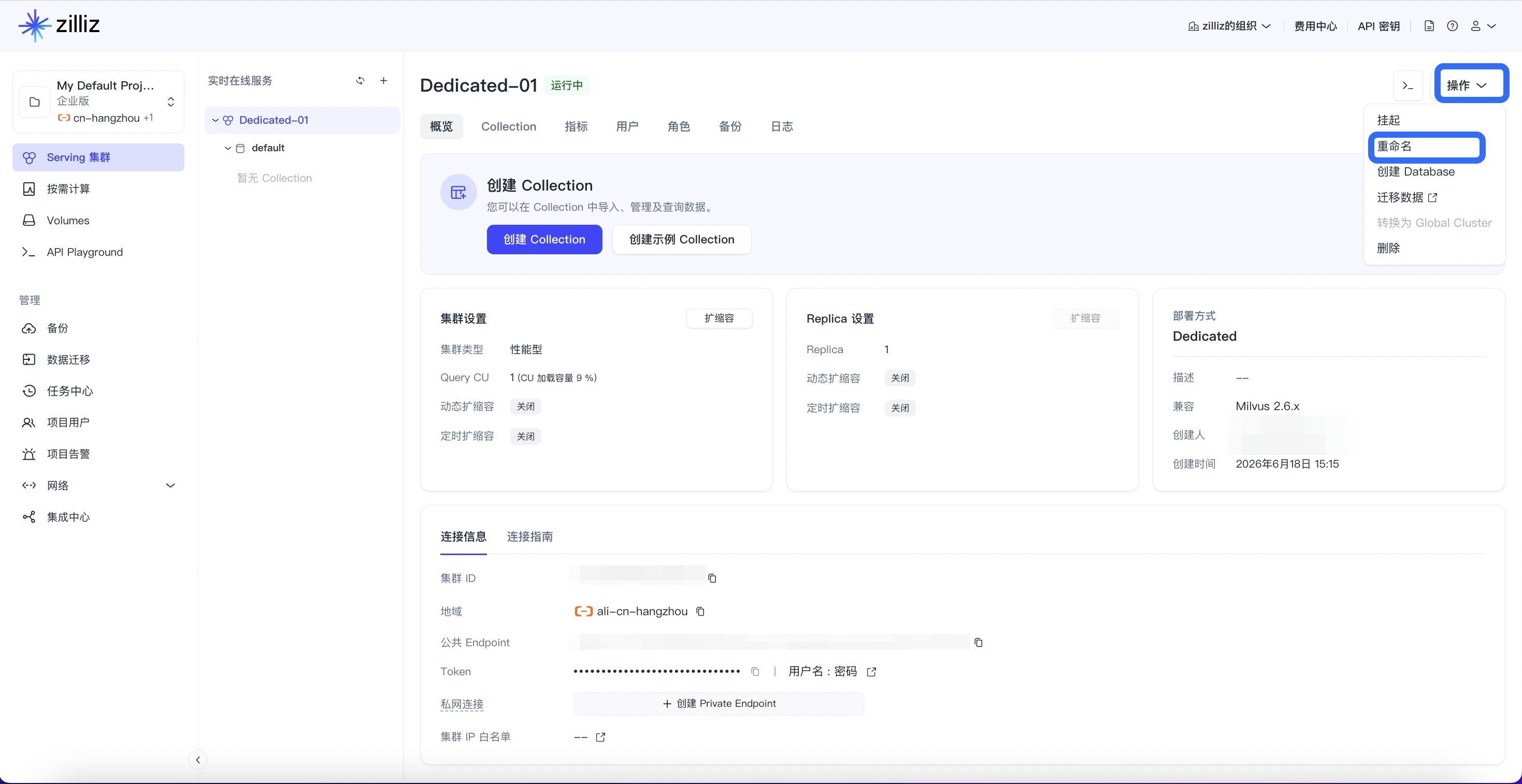The height and width of the screenshot is (784, 1522).
Task: Click the Milvus 2.6.x compatibility value
Action: [1267, 406]
